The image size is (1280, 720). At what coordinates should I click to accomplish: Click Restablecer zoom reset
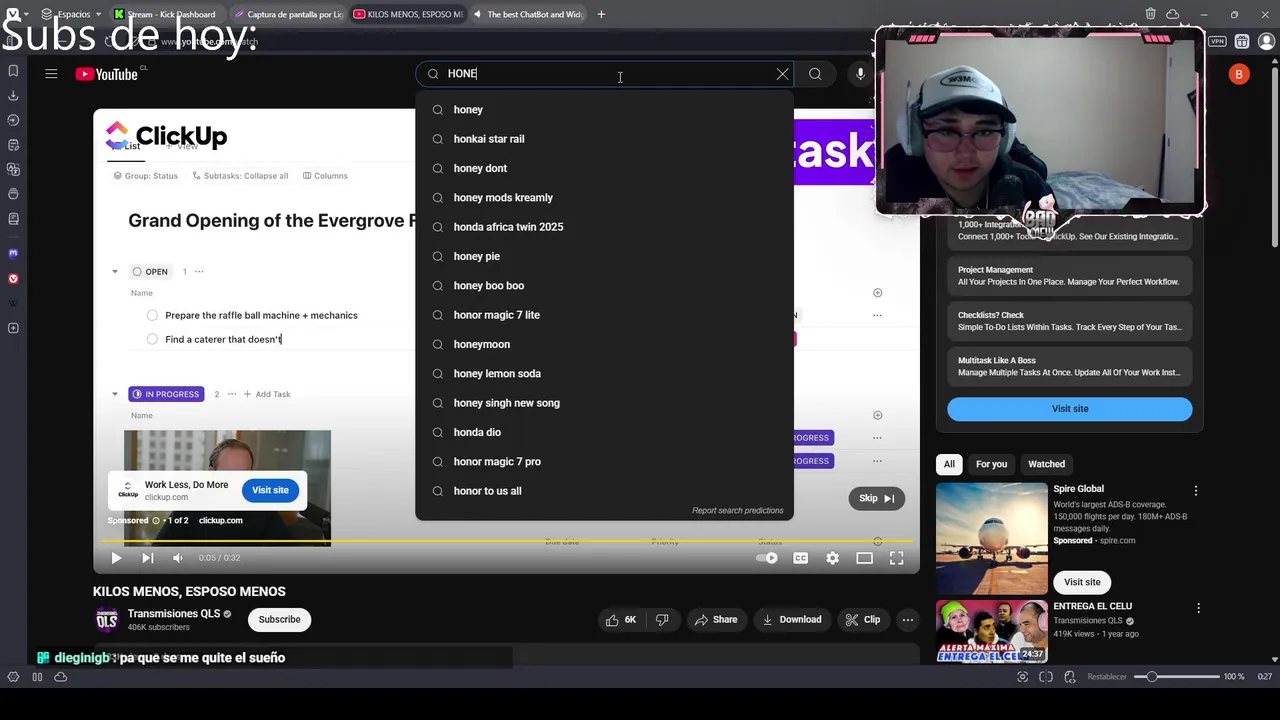click(1107, 677)
